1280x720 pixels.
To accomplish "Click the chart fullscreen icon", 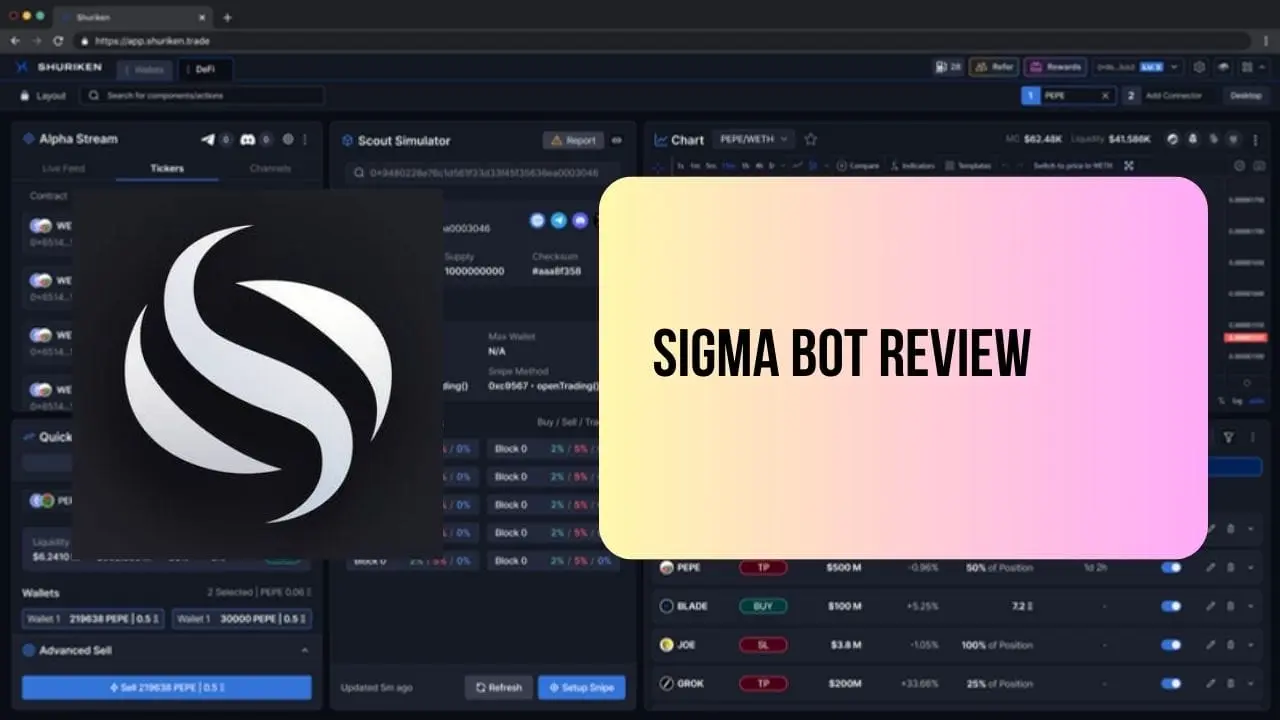I will point(1129,166).
